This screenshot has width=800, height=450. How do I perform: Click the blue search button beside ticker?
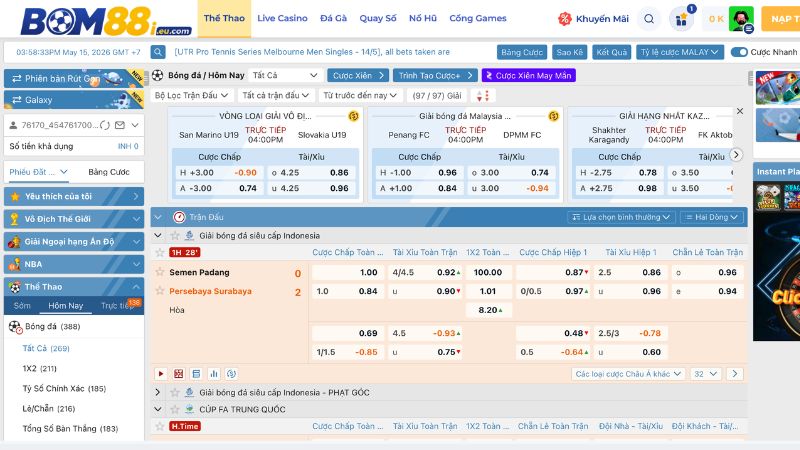(x=158, y=52)
